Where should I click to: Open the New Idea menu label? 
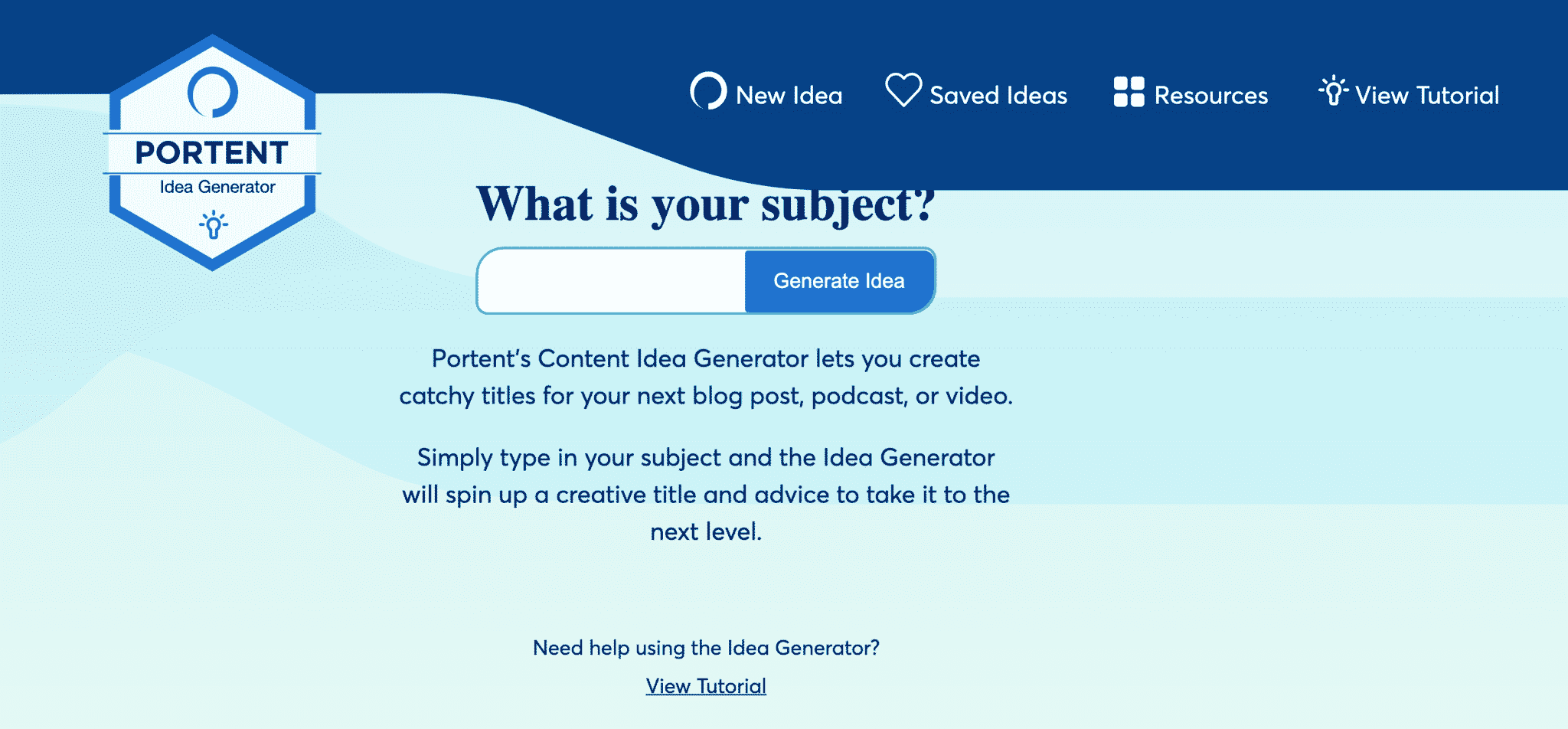[789, 96]
